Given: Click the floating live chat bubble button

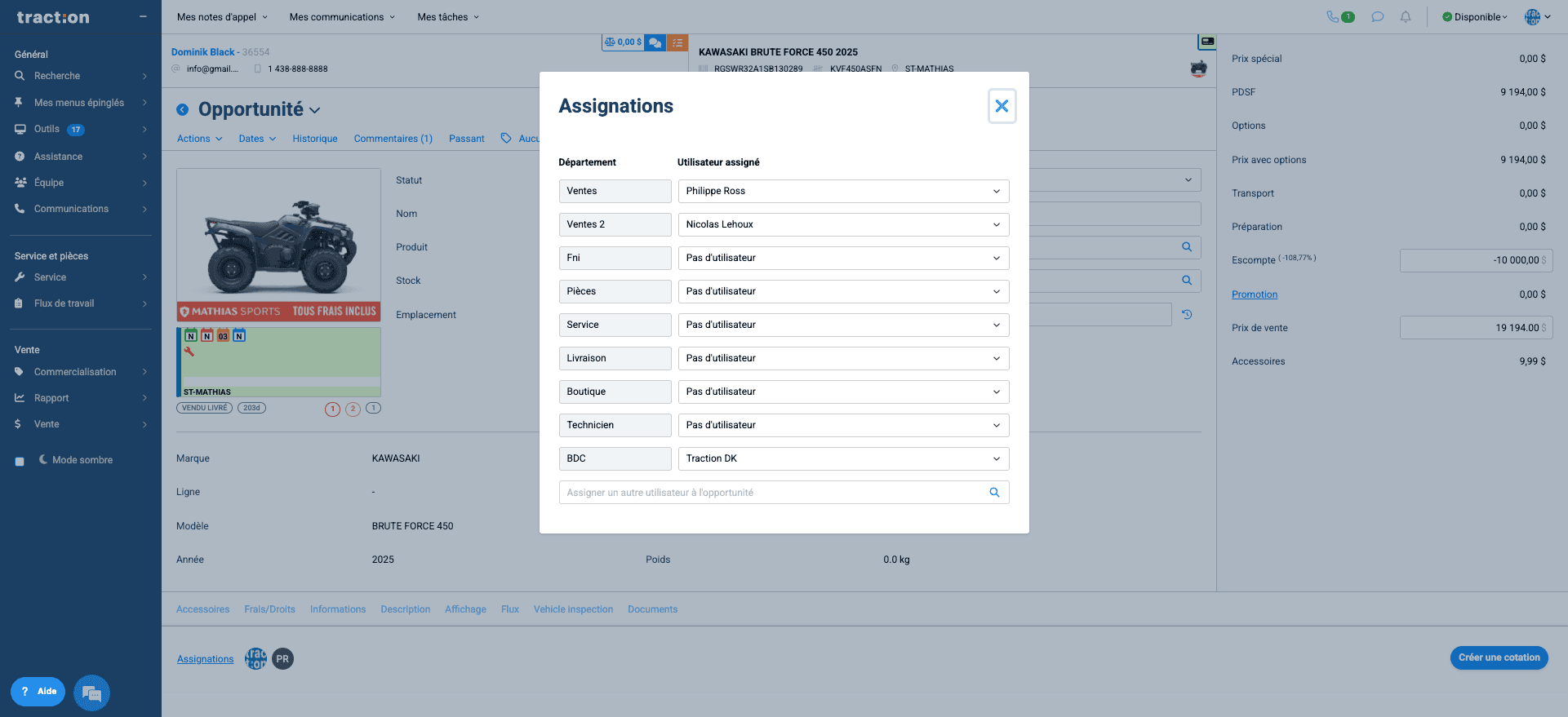Looking at the screenshot, I should pos(91,693).
